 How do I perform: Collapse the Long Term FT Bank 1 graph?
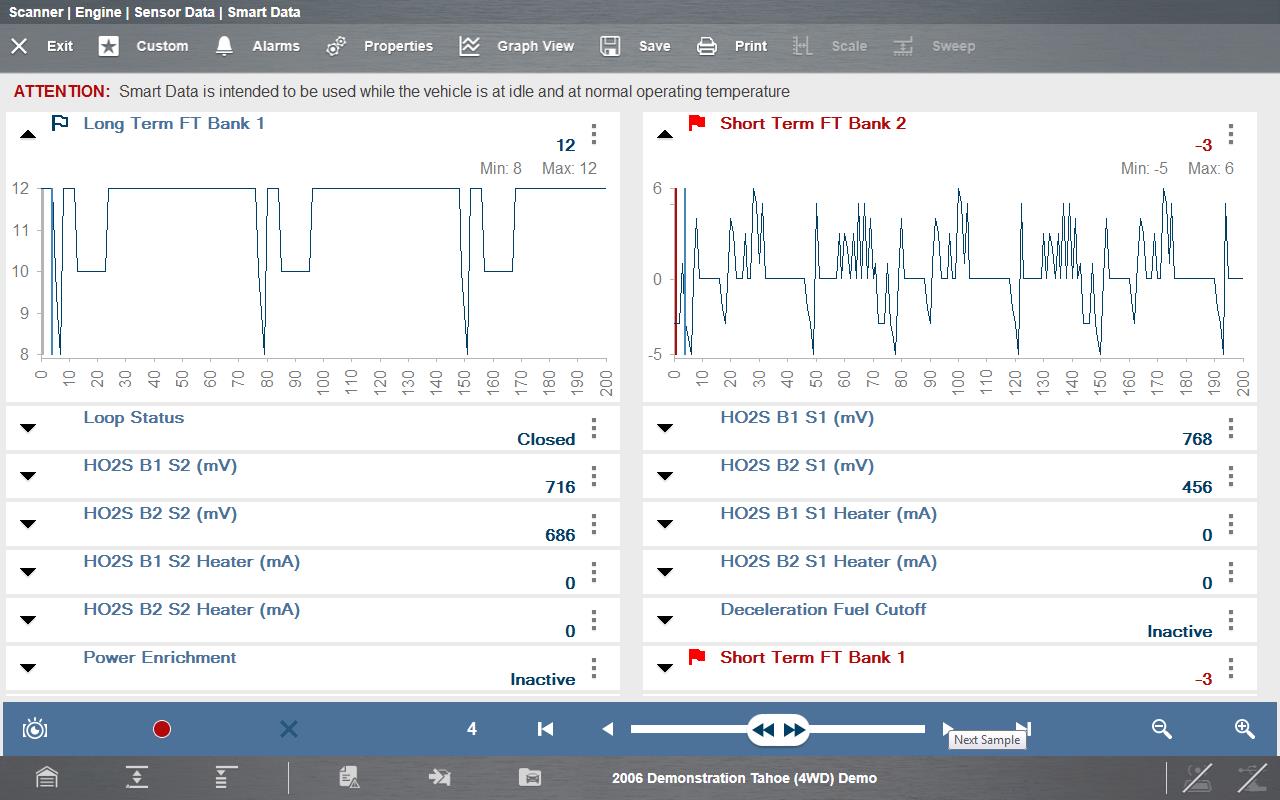pyautogui.click(x=28, y=134)
